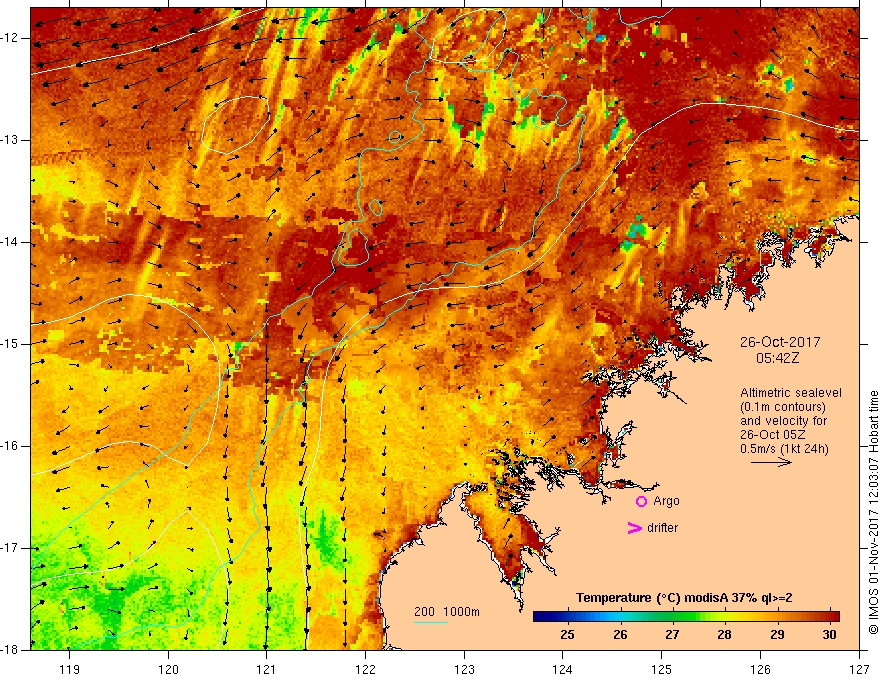The image size is (880, 680).
Task: Click the longitude axis label 122
Action: click(365, 669)
